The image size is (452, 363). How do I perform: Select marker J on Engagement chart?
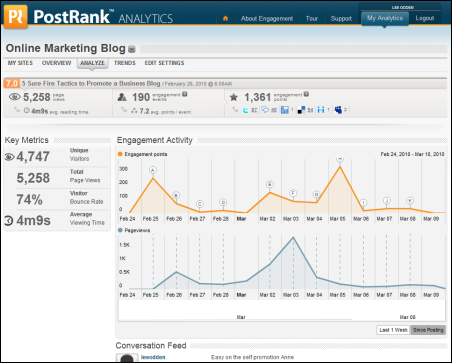[x=387, y=201]
